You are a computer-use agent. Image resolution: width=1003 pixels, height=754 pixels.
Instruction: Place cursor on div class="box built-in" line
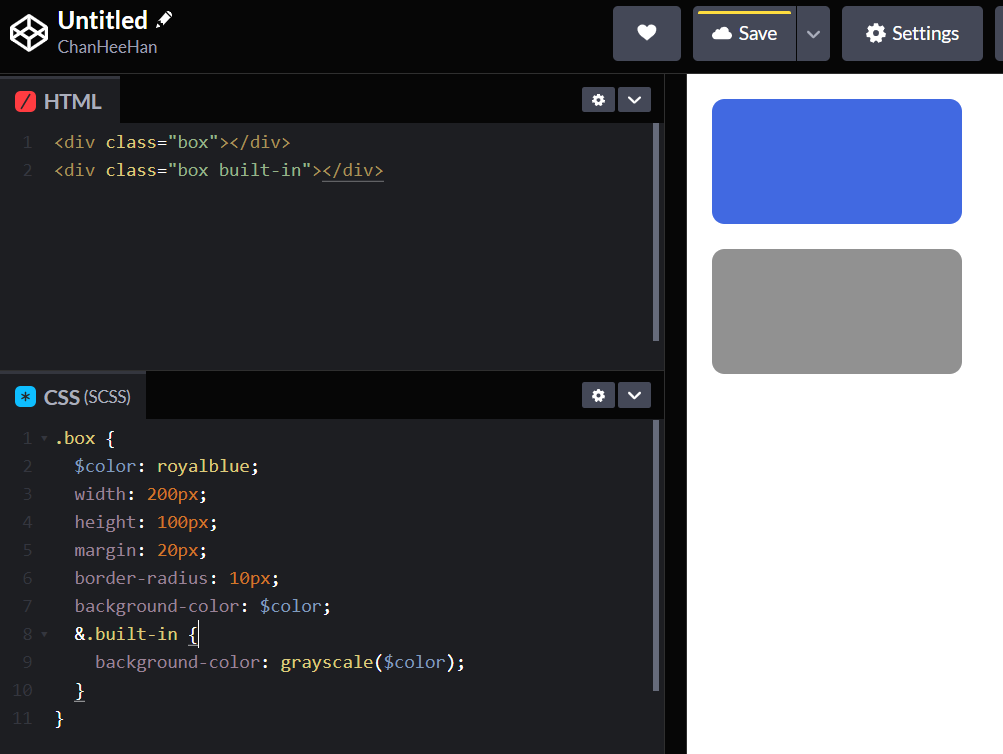[219, 170]
